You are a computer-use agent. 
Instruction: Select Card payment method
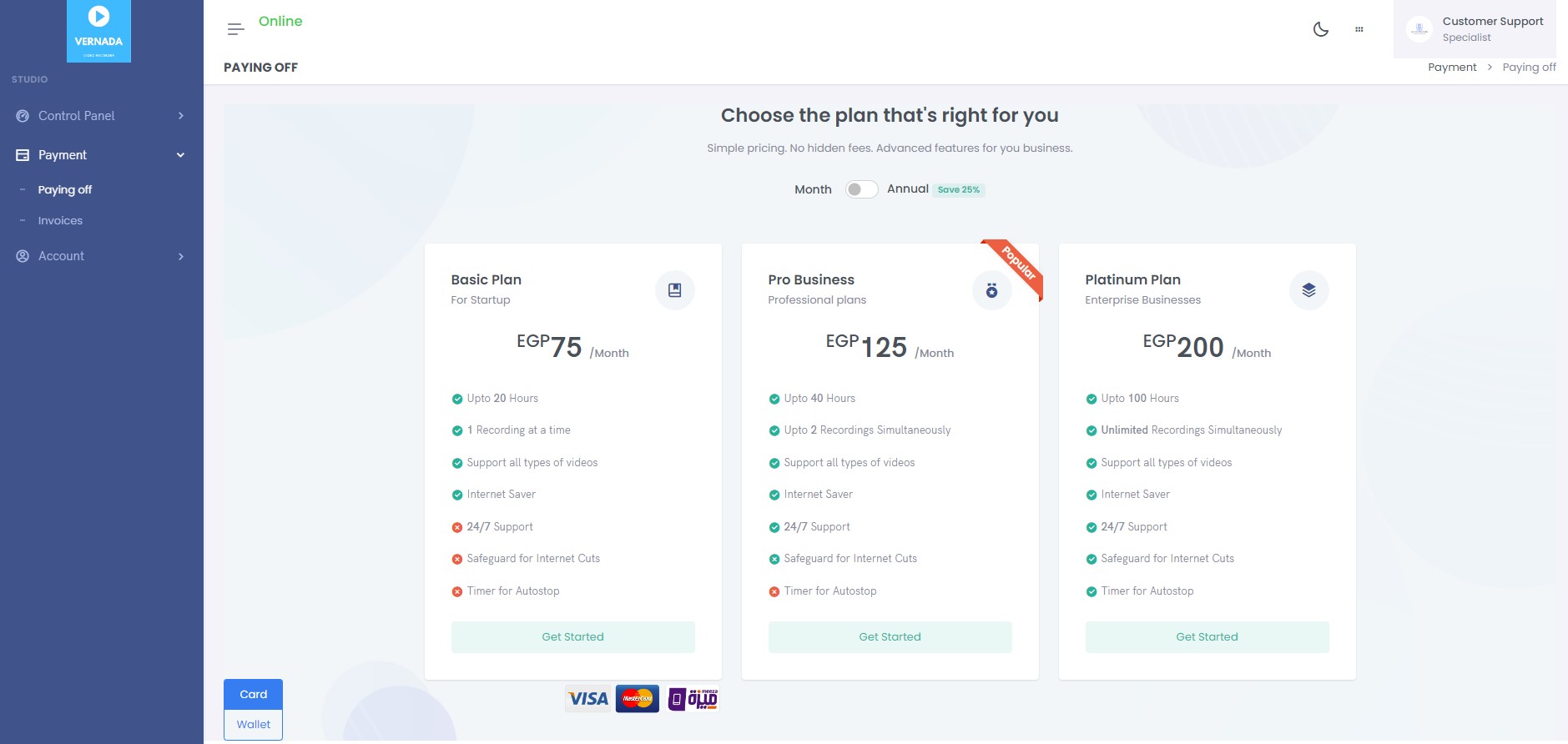pos(253,694)
